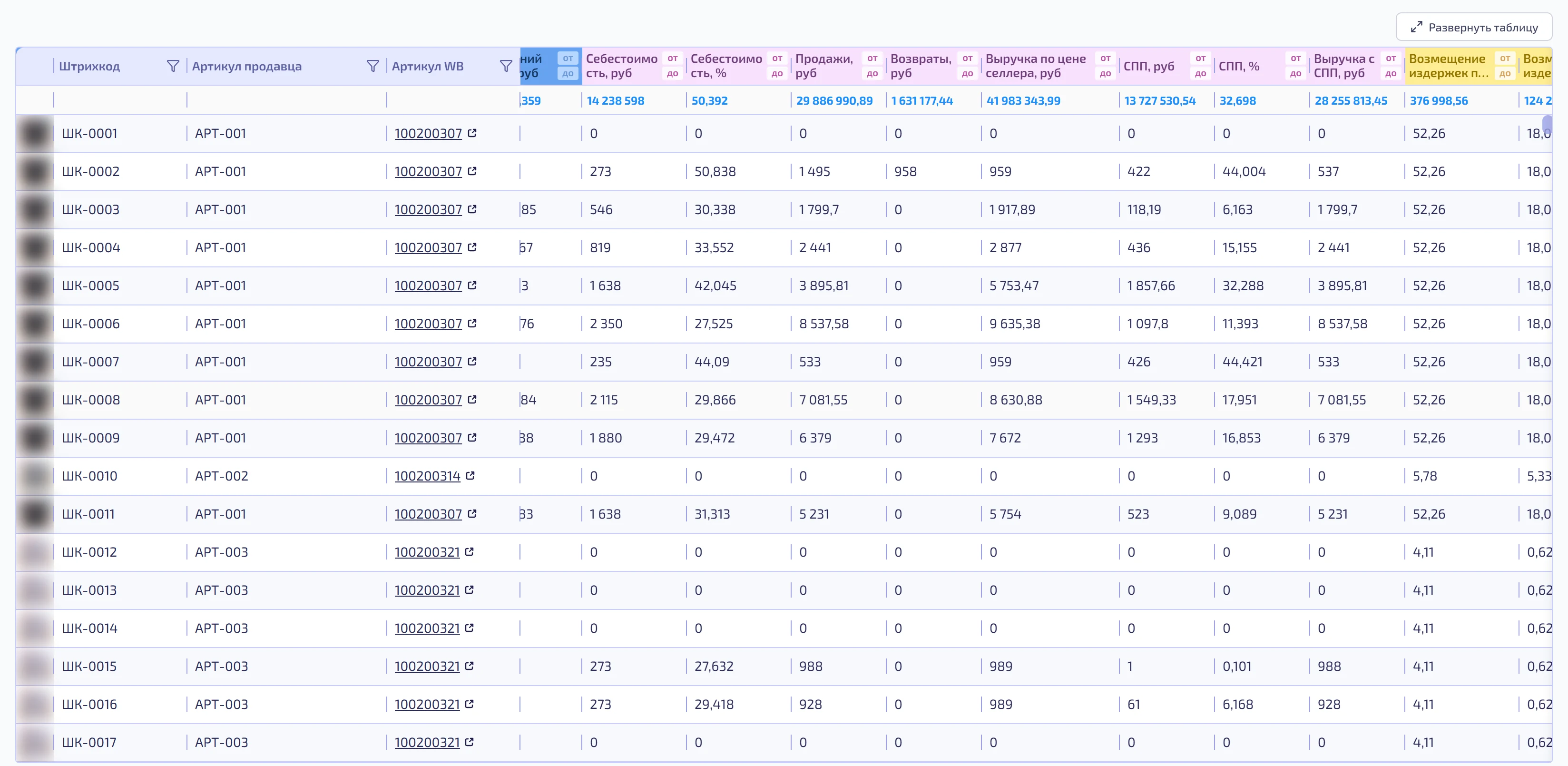1568x766 pixels.
Task: Click the table's vertical scrollbar thumb
Action: (x=1547, y=126)
